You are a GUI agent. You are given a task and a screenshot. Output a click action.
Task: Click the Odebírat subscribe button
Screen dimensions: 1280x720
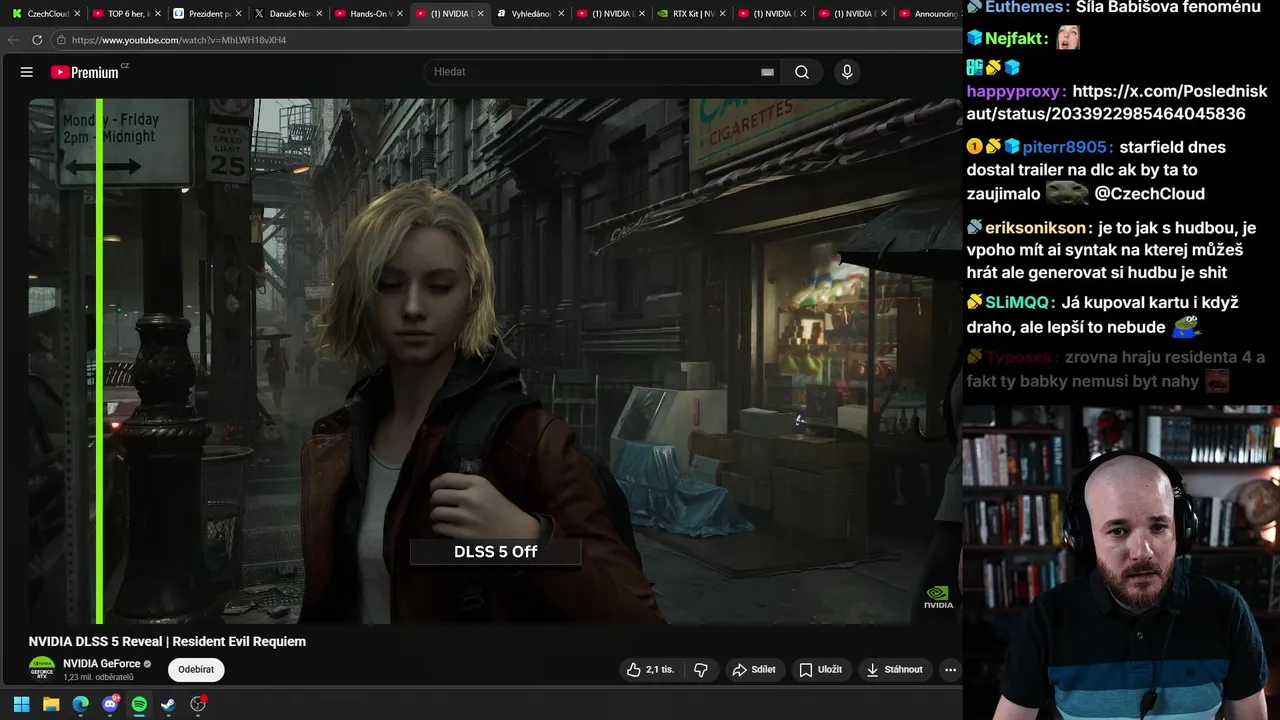[x=196, y=670]
